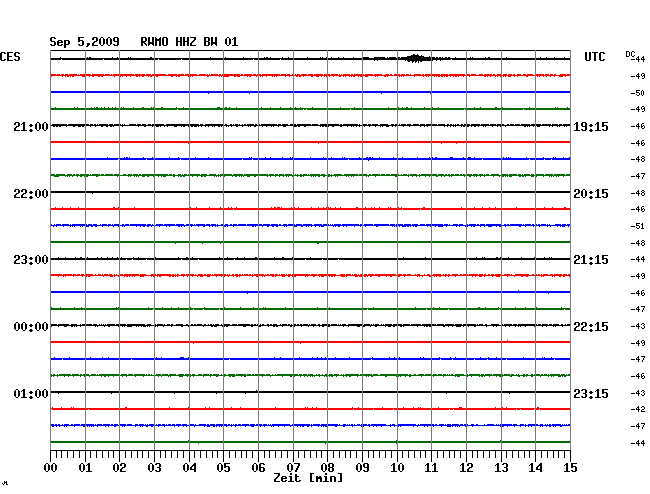Click the DC offset value -42
Image resolution: width=650 pixels, height=494 pixels.
[638, 409]
